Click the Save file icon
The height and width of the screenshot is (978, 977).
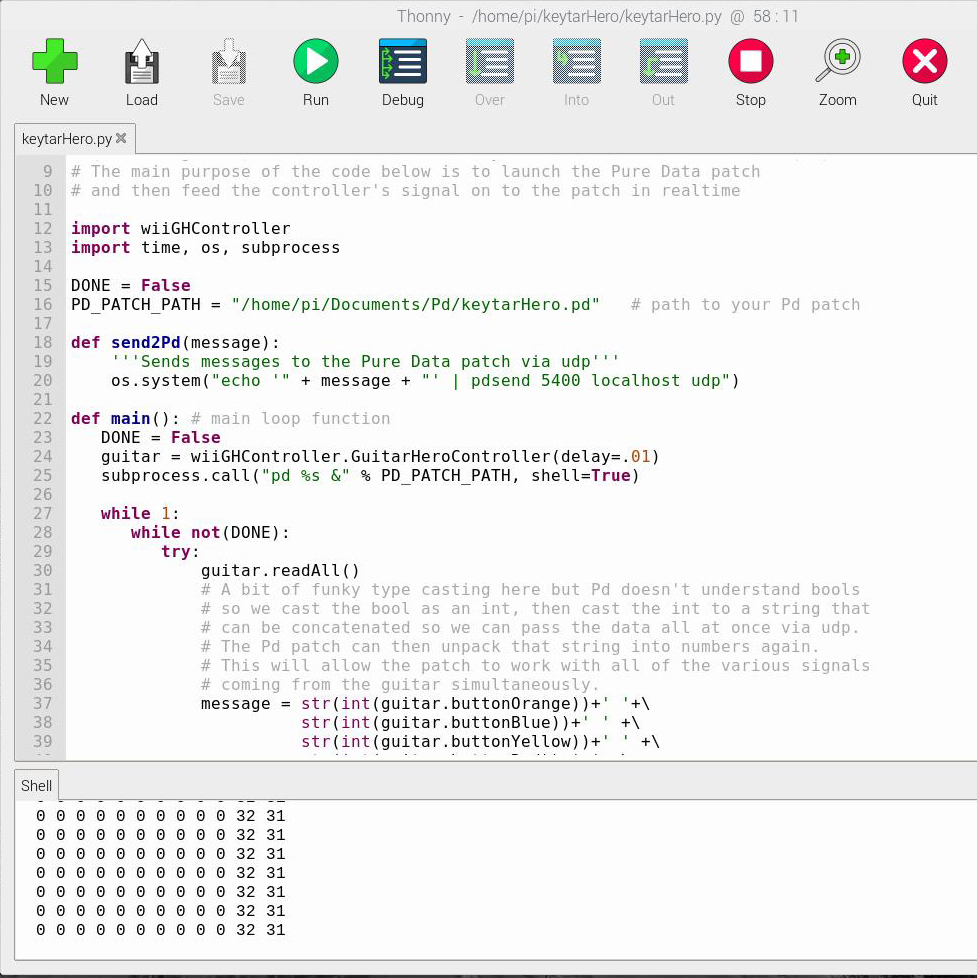229,61
